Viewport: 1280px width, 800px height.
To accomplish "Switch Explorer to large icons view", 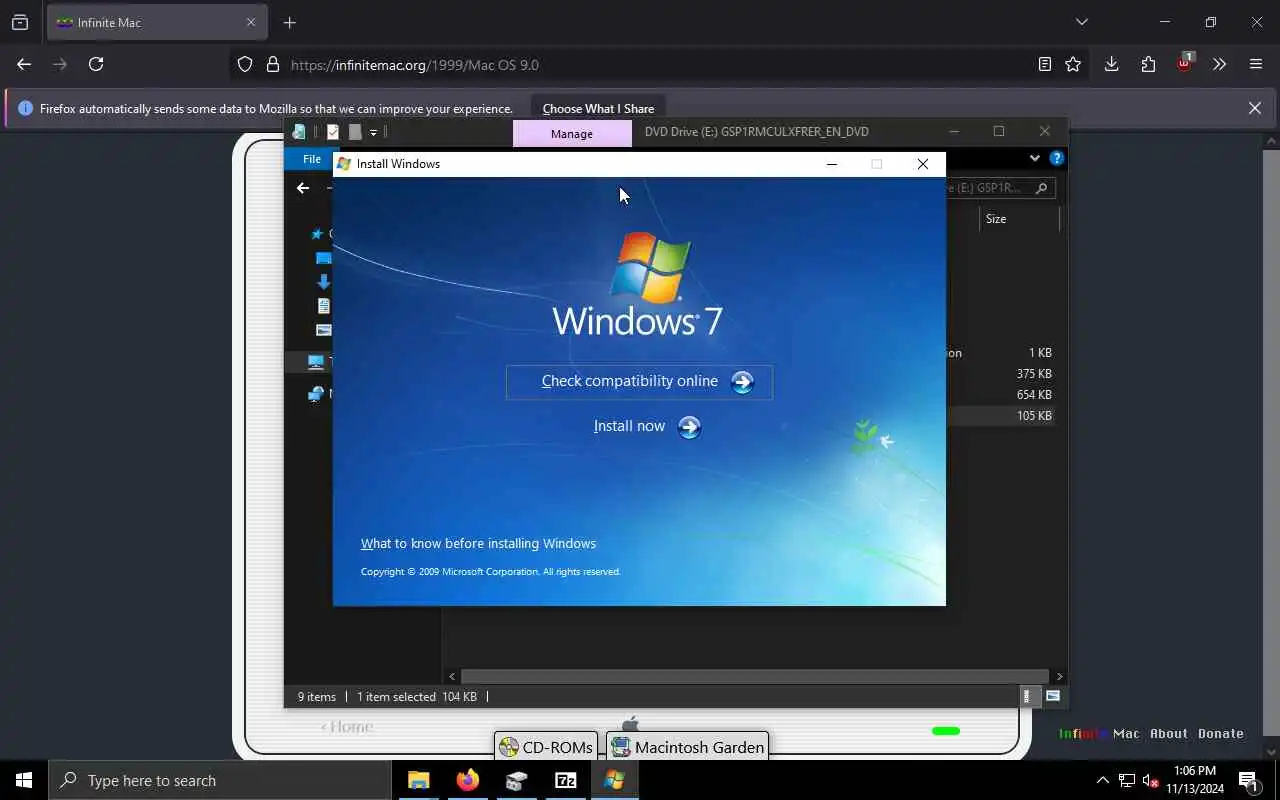I will pos(1053,697).
